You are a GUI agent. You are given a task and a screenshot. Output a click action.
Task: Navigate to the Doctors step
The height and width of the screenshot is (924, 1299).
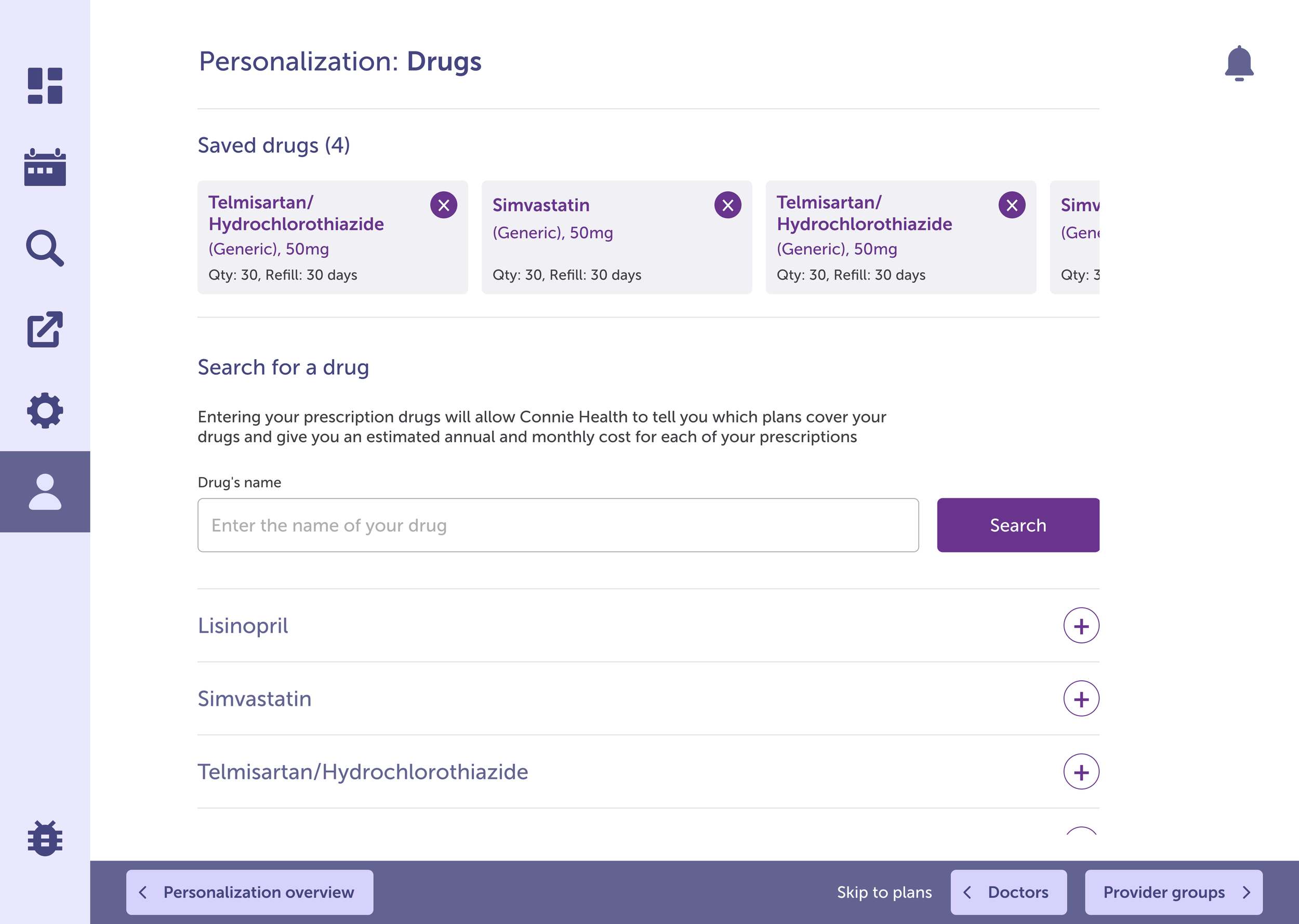[x=1009, y=892]
